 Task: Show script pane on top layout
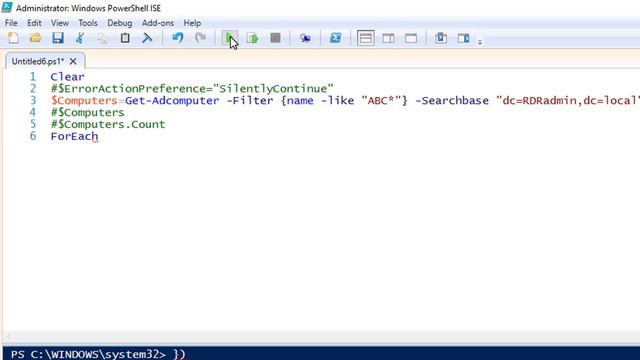tap(365, 38)
